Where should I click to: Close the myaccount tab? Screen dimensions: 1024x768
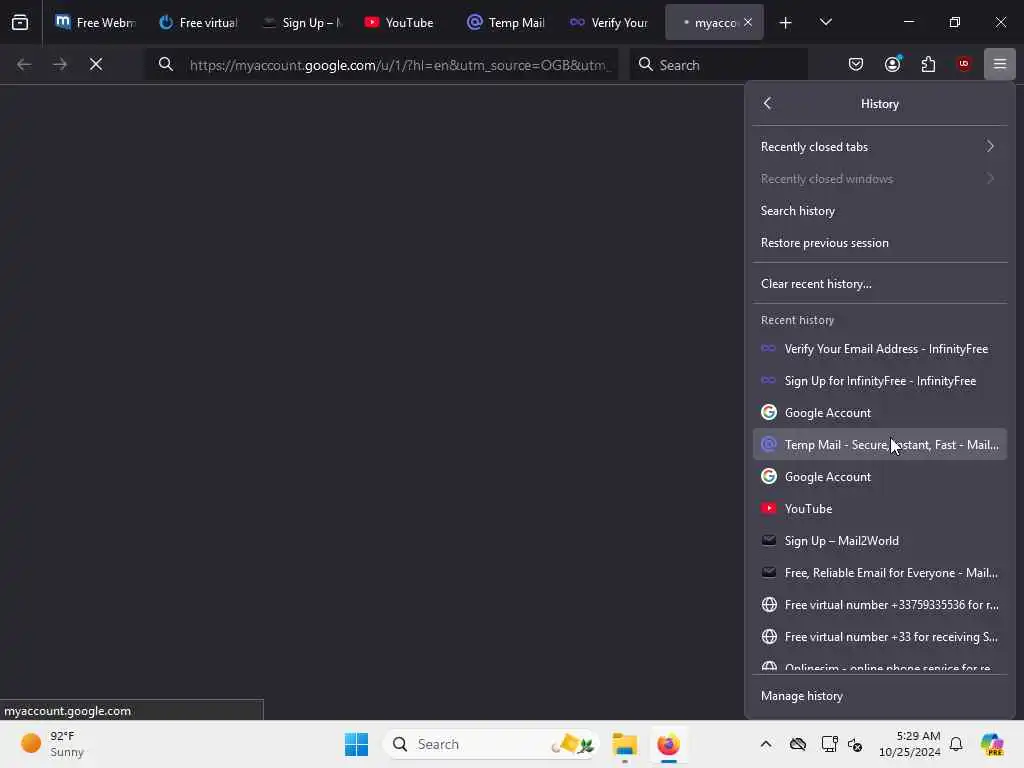click(748, 22)
